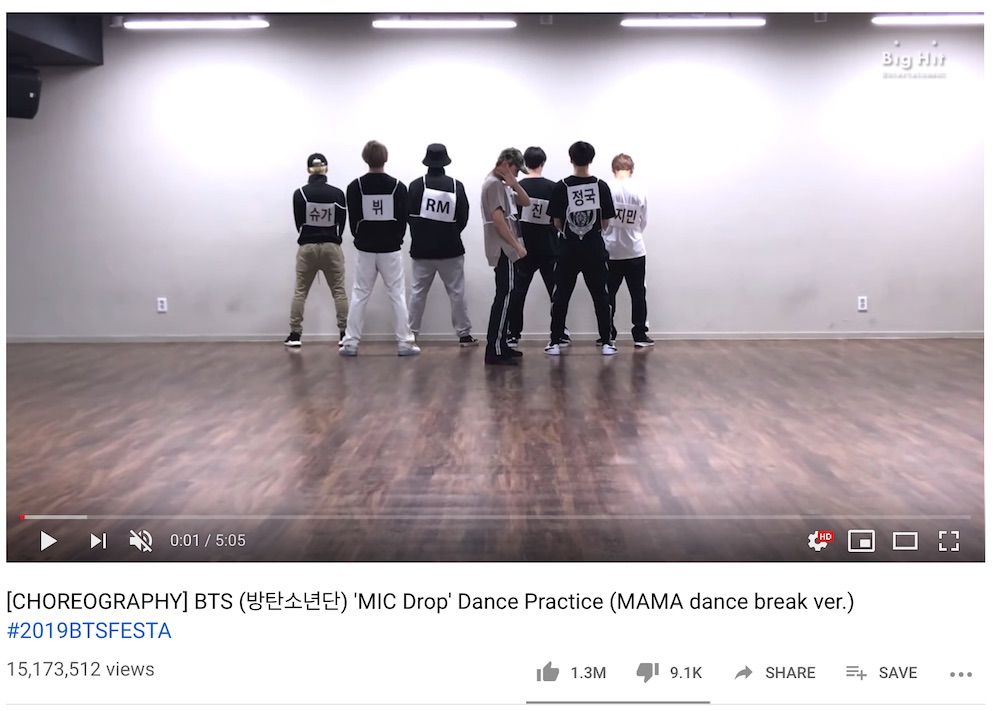
Task: Switch to miniplayer mode
Action: pos(861,541)
